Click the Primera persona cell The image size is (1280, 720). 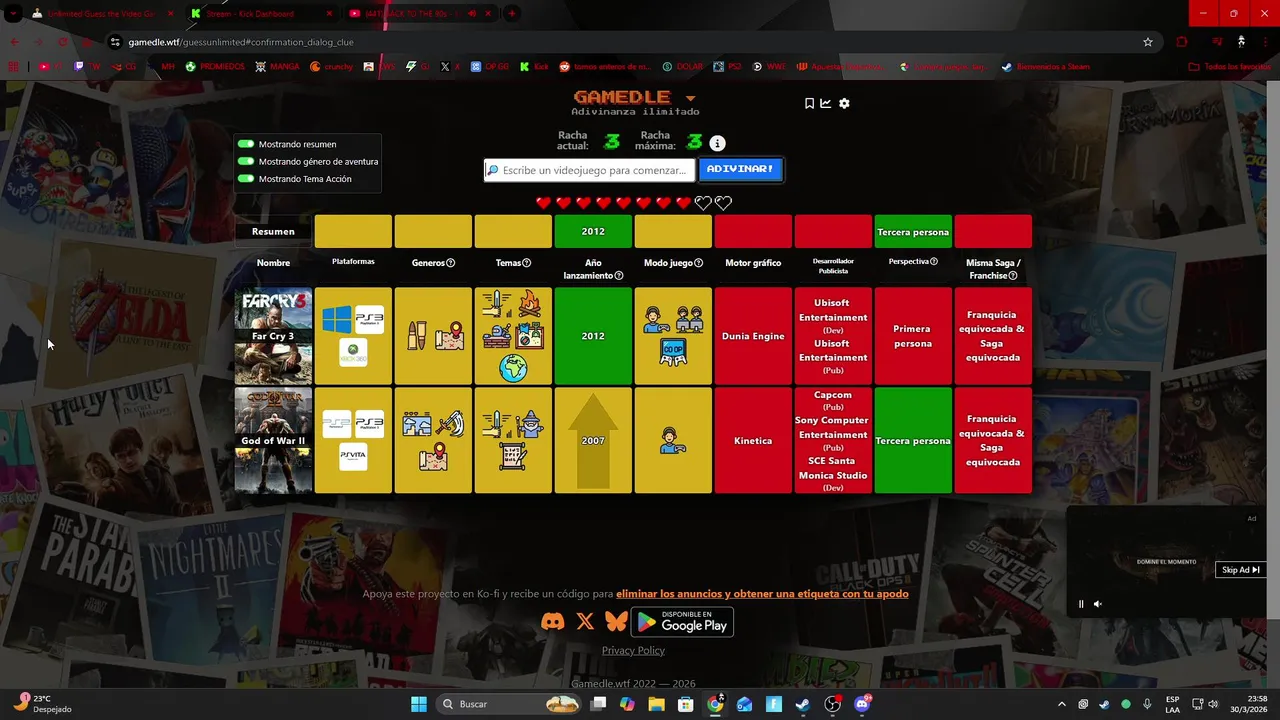(x=913, y=336)
